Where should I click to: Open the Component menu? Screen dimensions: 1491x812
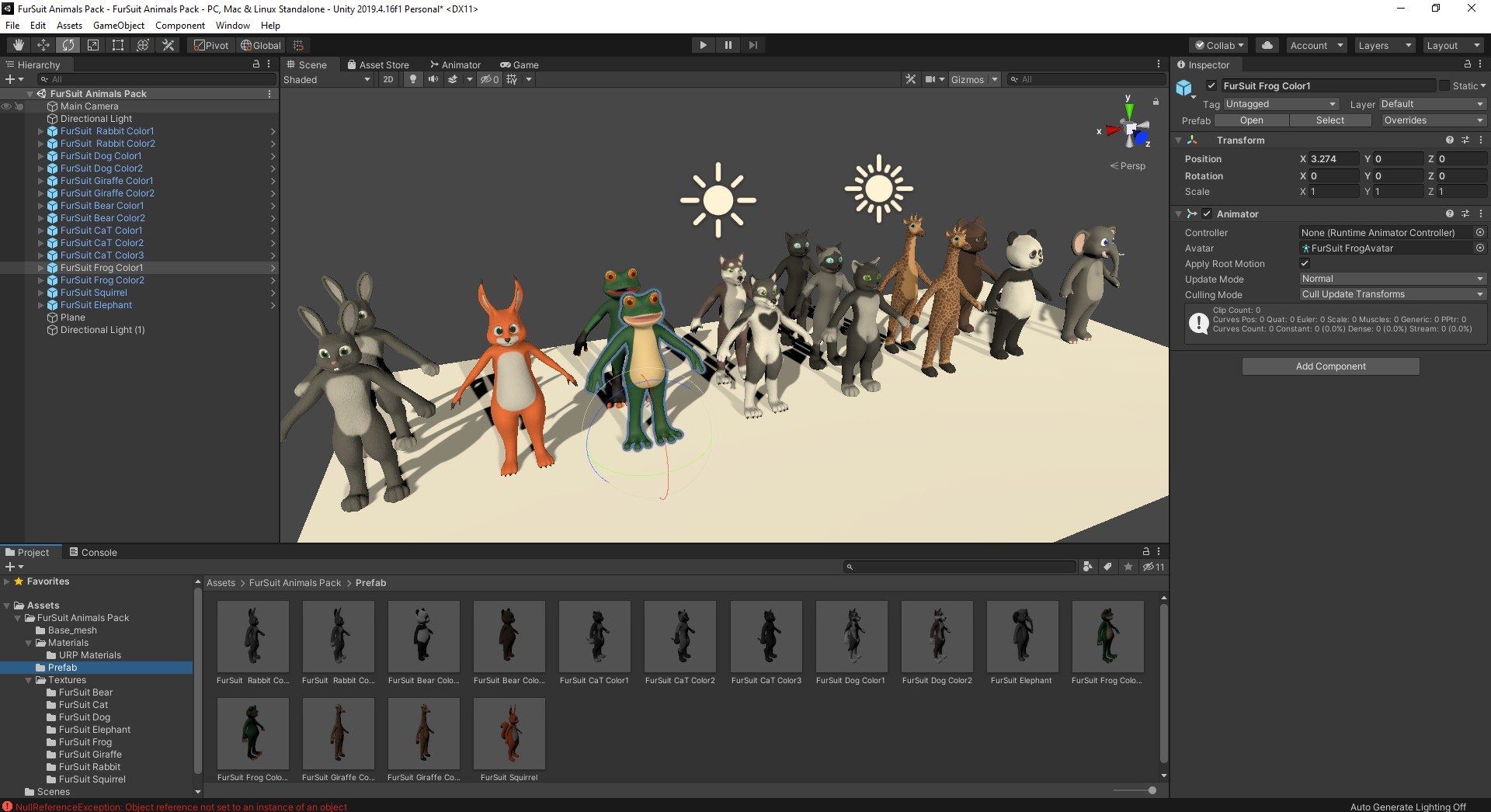[x=180, y=26]
